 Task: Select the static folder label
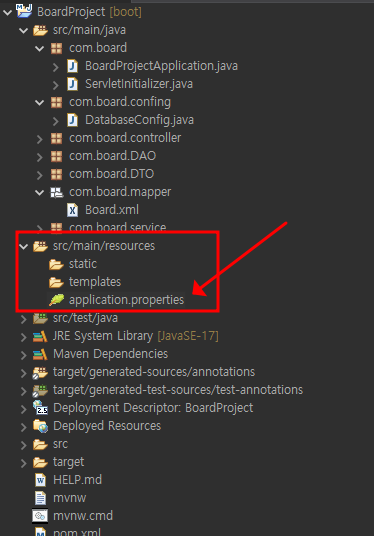click(x=83, y=264)
